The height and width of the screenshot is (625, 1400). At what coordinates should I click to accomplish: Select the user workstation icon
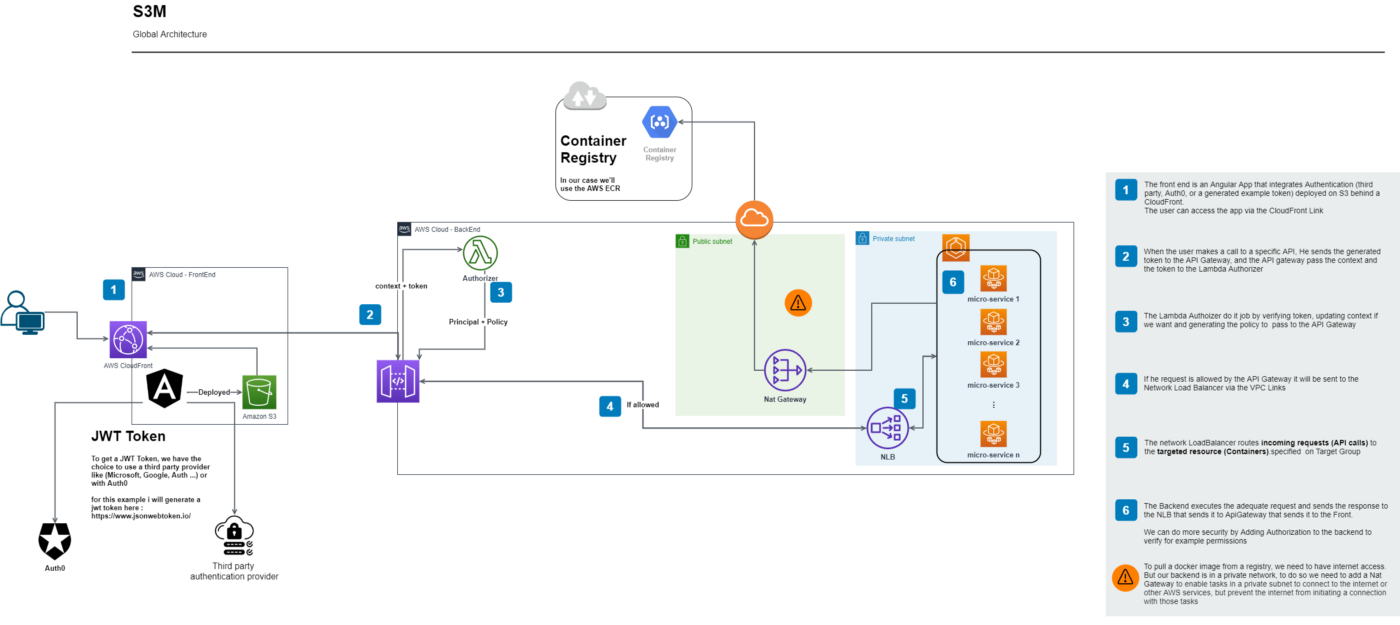pos(20,312)
